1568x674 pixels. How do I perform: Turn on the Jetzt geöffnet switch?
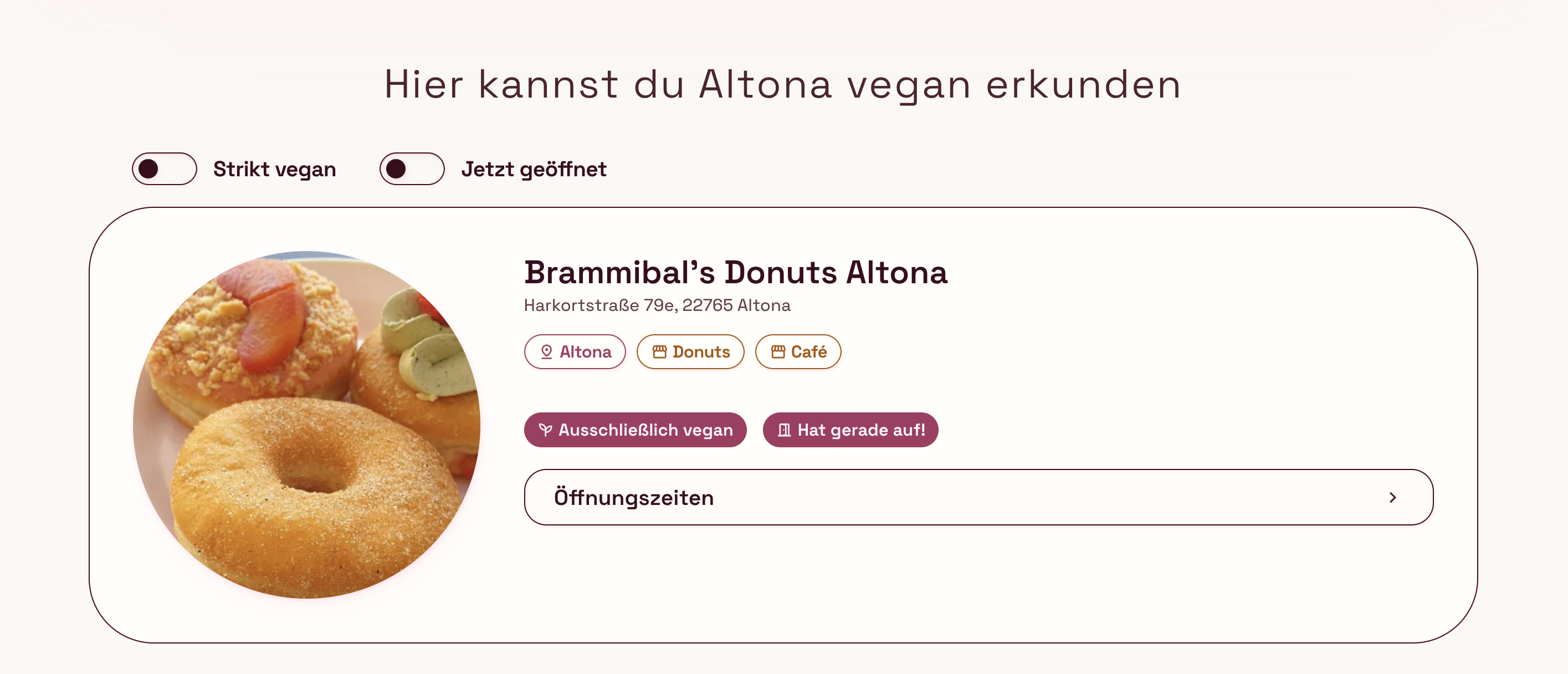pyautogui.click(x=412, y=168)
